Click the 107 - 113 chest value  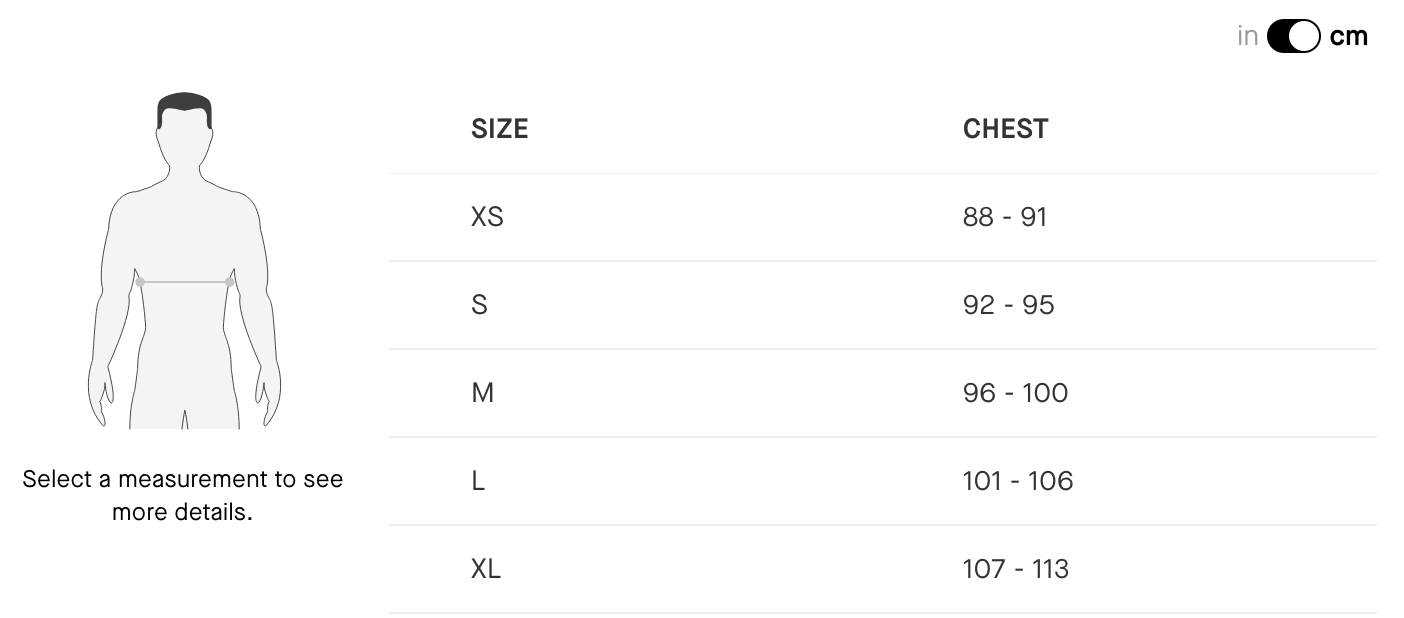(1016, 569)
